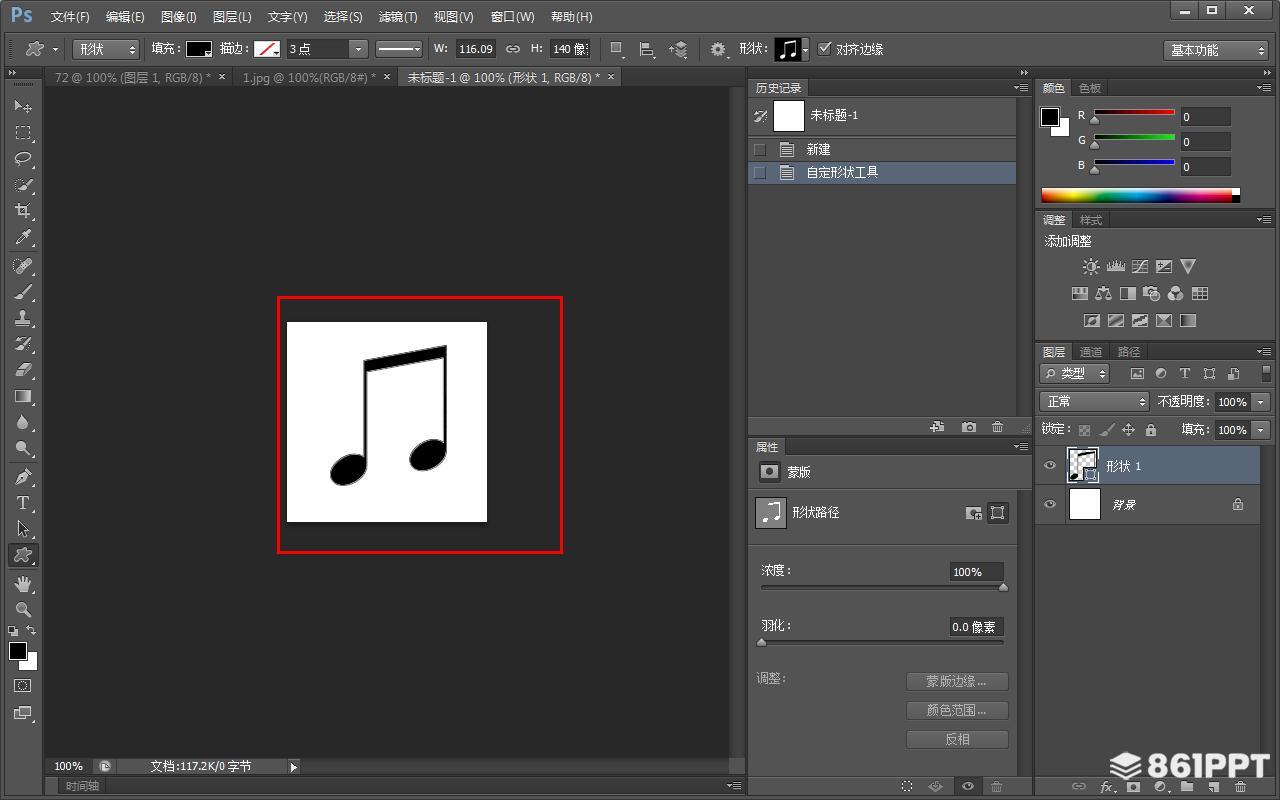1280x800 pixels.
Task: Open the 文件(F) menu
Action: click(x=70, y=17)
